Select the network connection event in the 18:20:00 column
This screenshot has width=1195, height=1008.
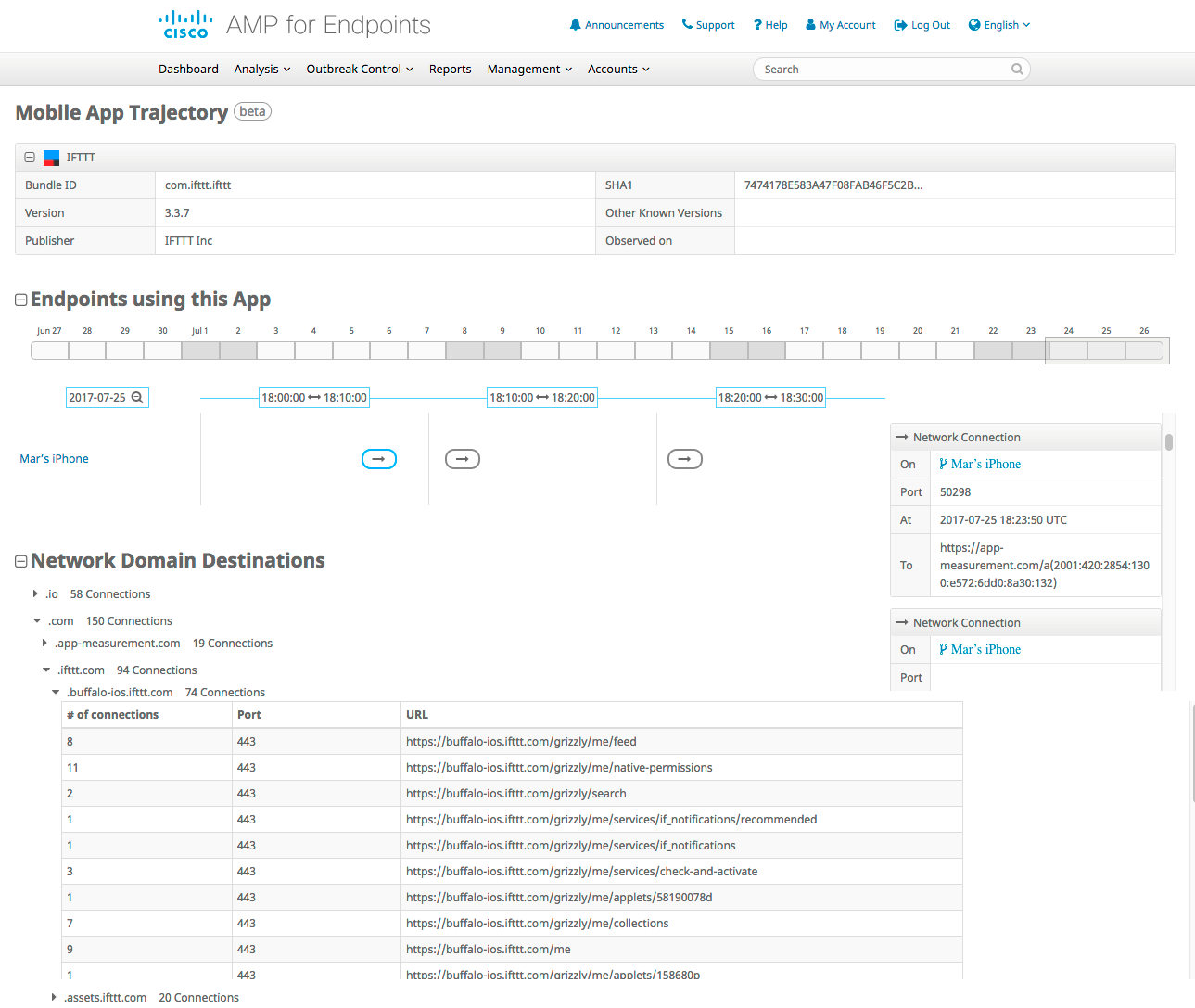(685, 459)
